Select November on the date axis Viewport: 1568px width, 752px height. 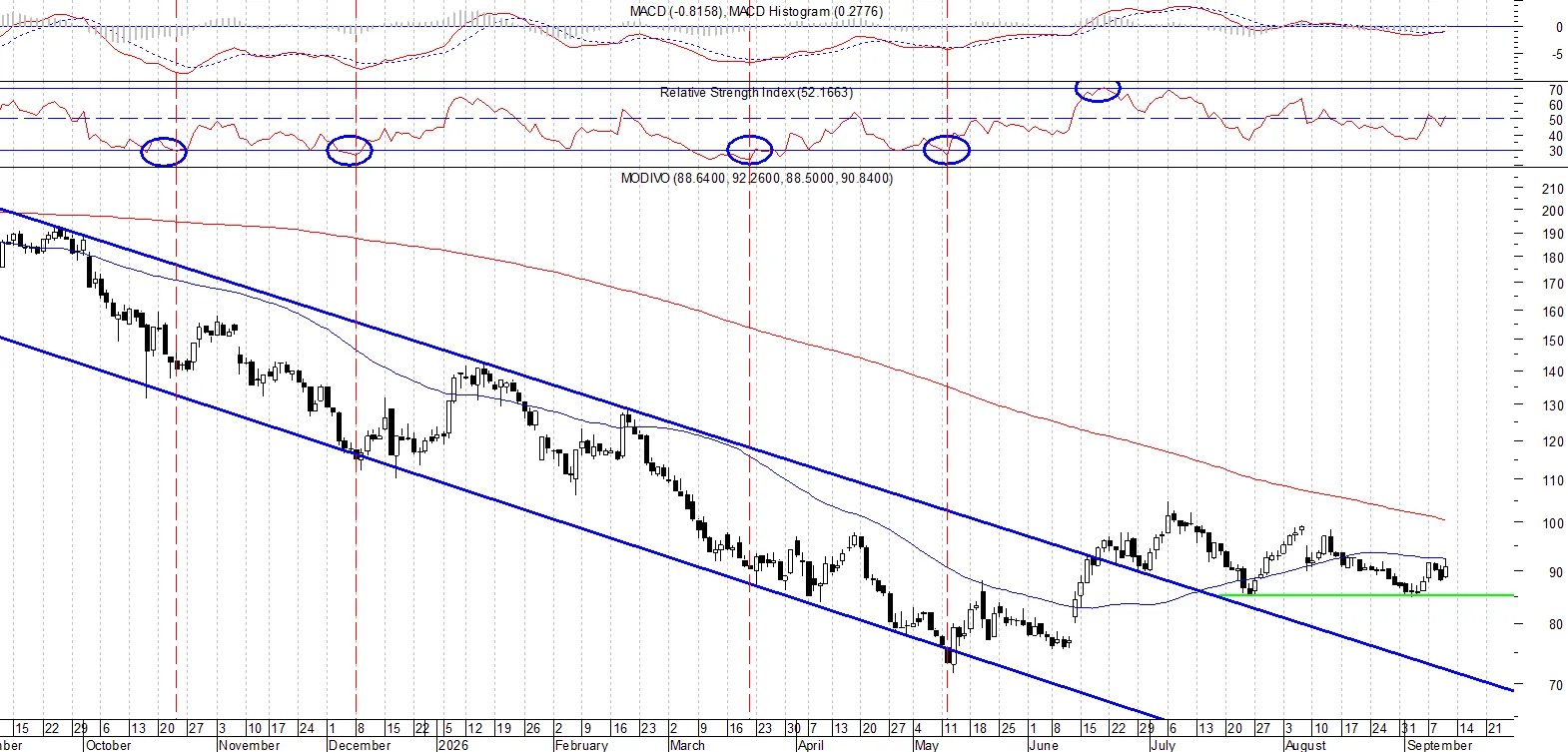pyautogui.click(x=249, y=745)
